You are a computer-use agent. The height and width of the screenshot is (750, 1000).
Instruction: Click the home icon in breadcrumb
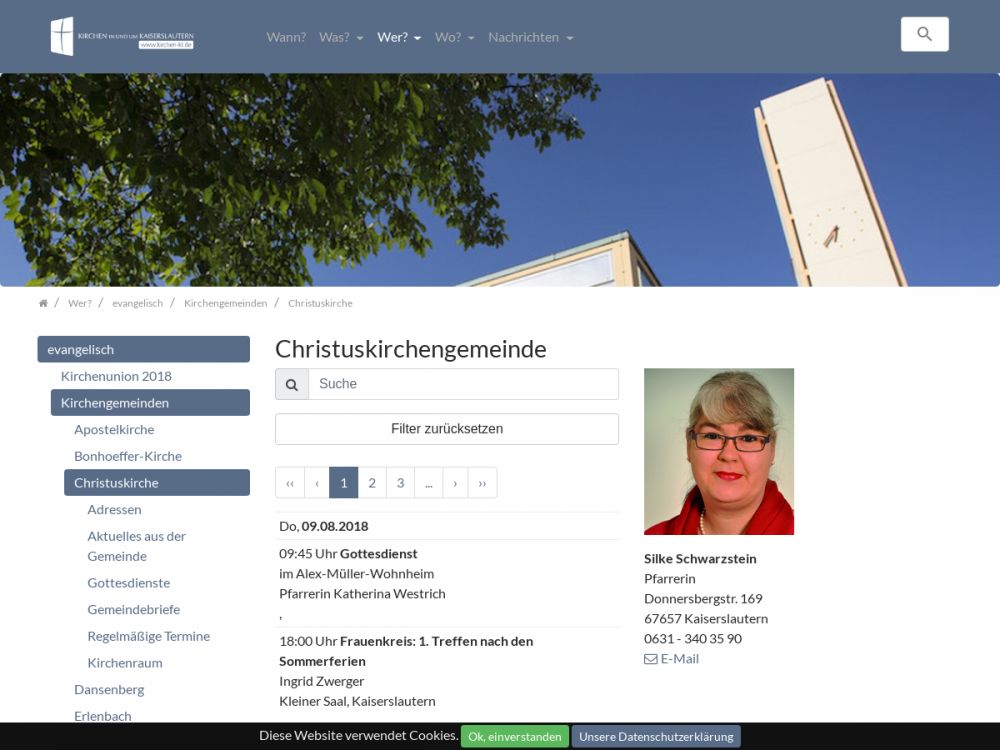click(x=43, y=303)
